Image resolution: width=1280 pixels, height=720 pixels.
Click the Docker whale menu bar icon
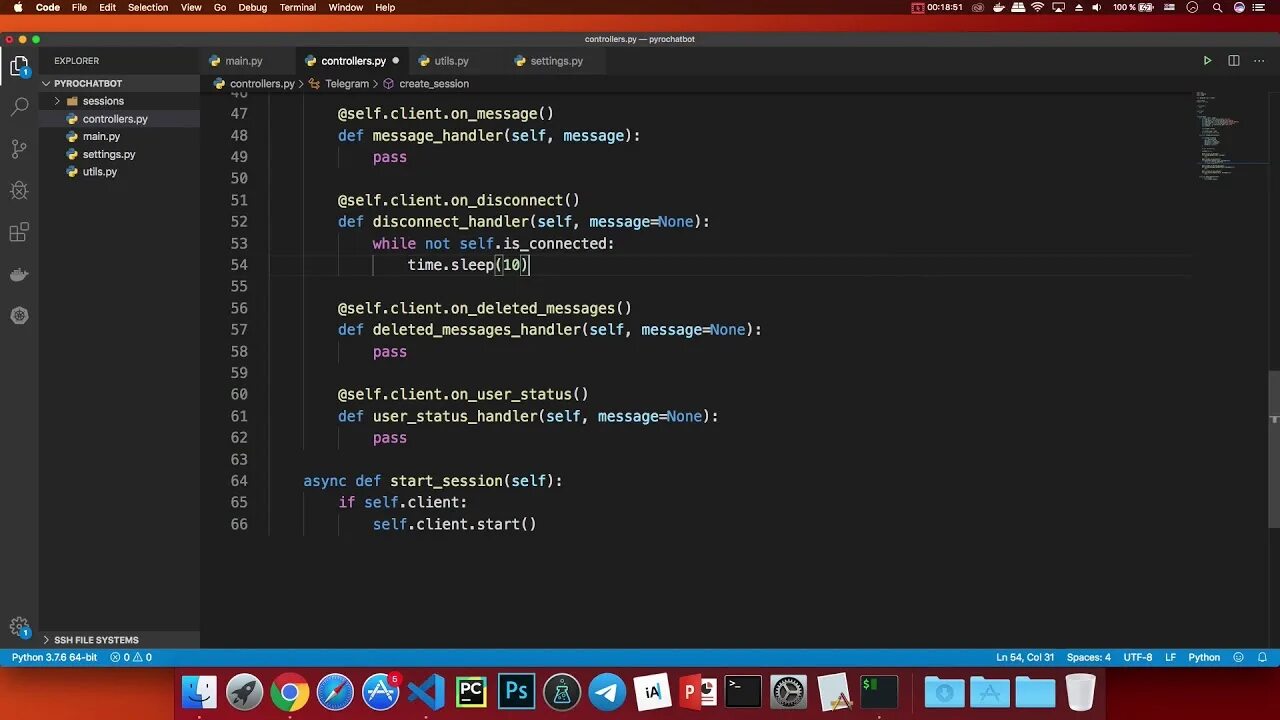coord(998,7)
